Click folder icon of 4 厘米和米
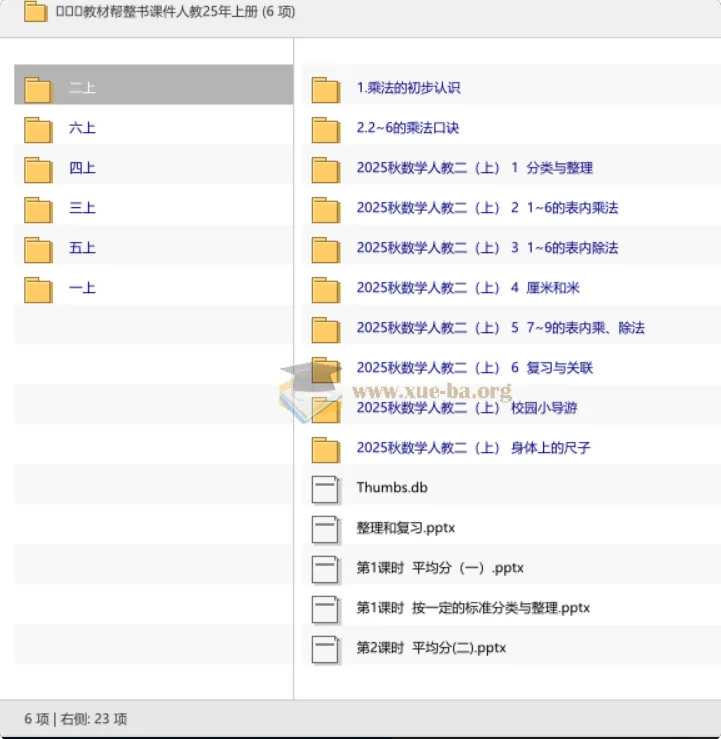Screen dimensions: 721x739 [x=326, y=290]
